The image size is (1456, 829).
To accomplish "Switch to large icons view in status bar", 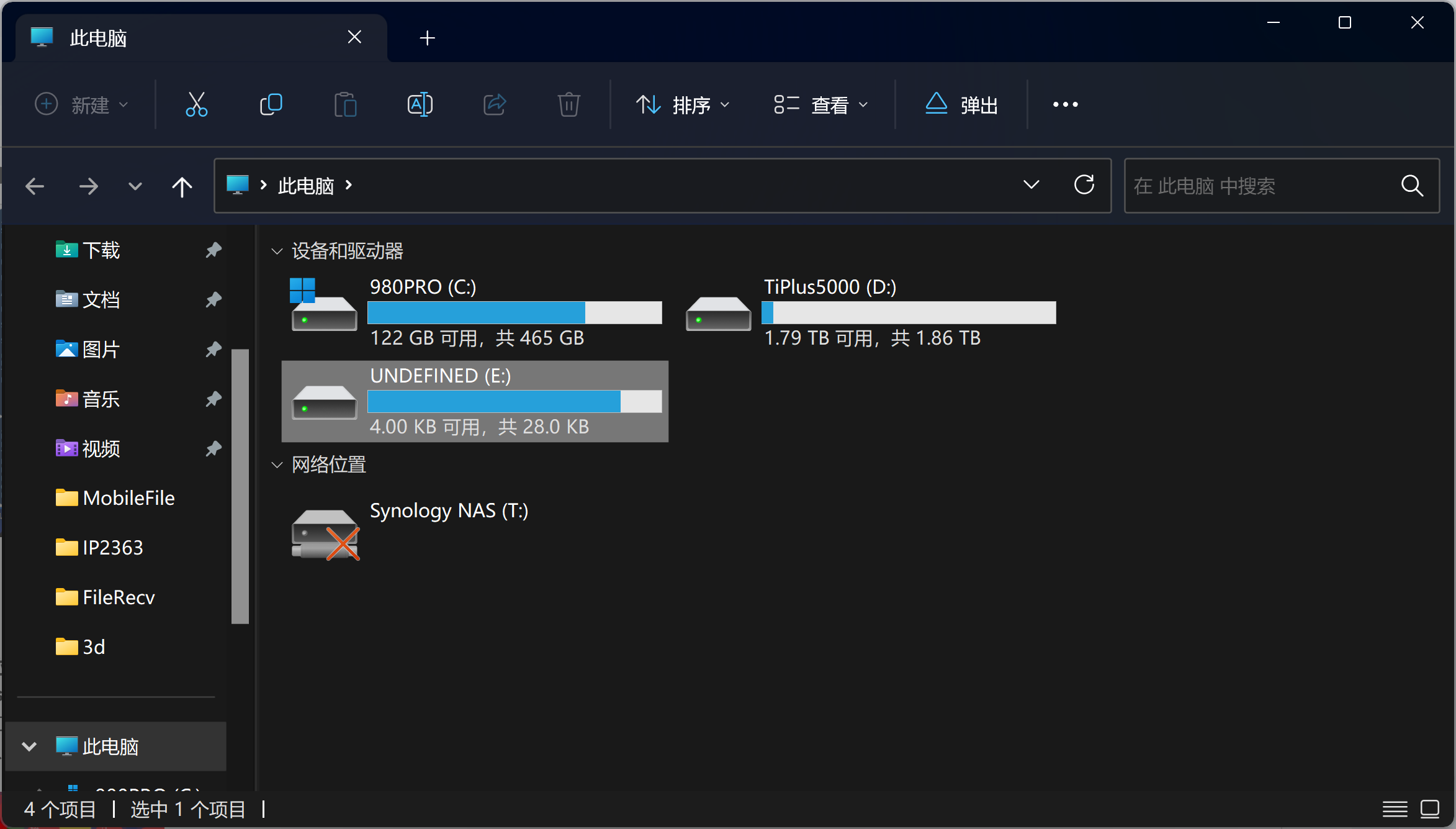I will tap(1430, 809).
